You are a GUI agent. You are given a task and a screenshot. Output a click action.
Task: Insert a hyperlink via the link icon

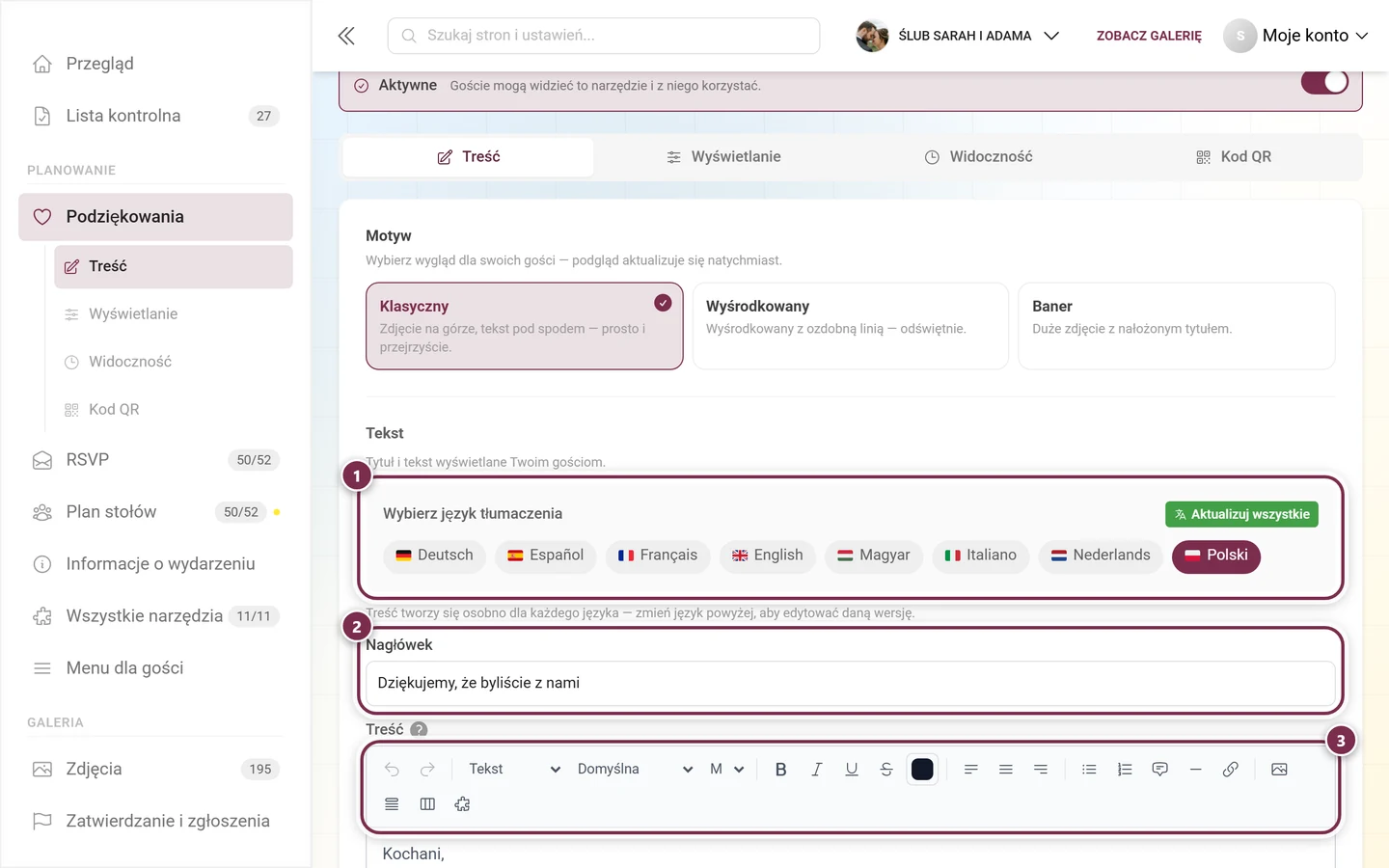point(1231,769)
